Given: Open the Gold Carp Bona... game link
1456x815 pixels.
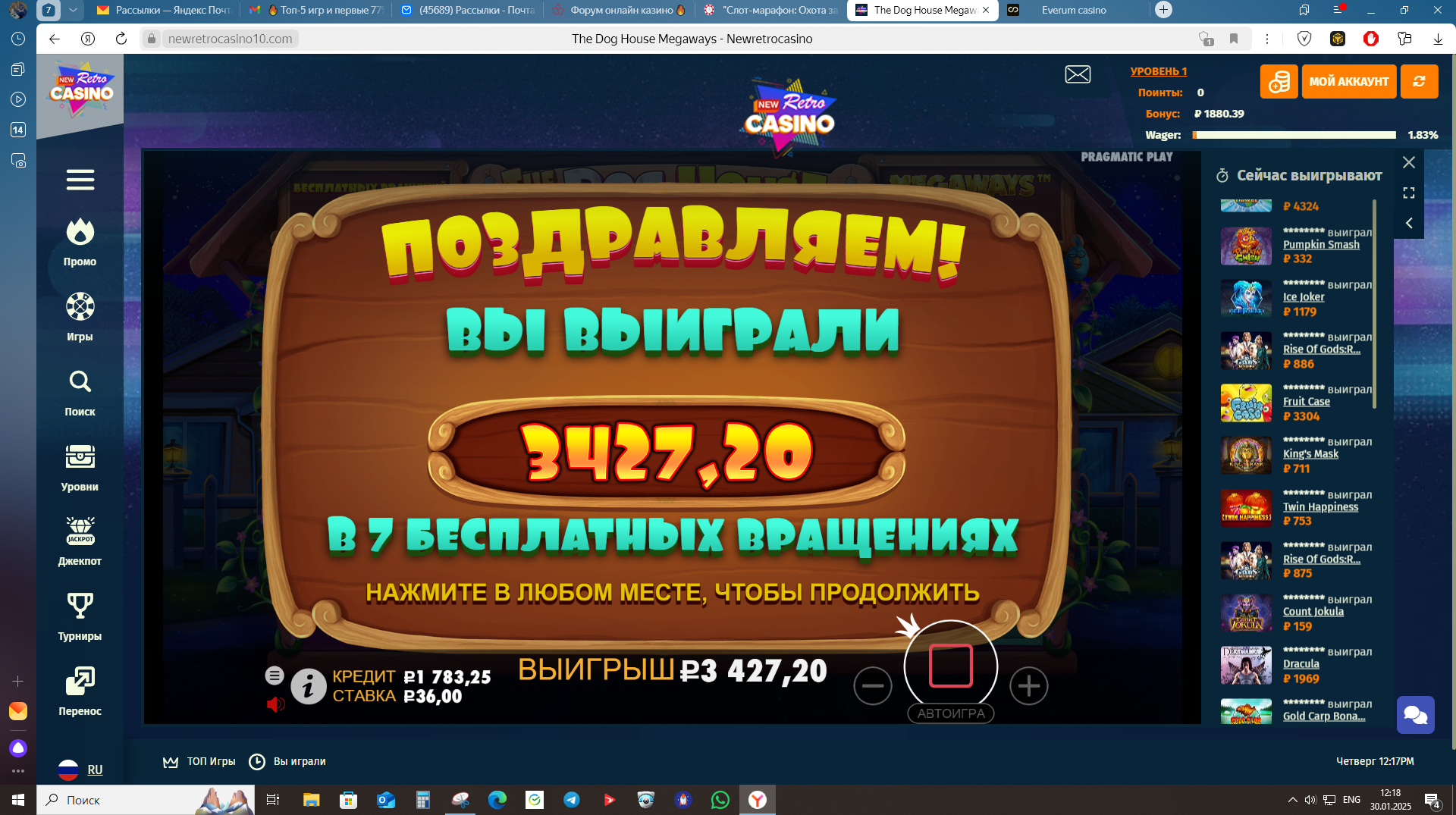Looking at the screenshot, I should click(x=1324, y=716).
